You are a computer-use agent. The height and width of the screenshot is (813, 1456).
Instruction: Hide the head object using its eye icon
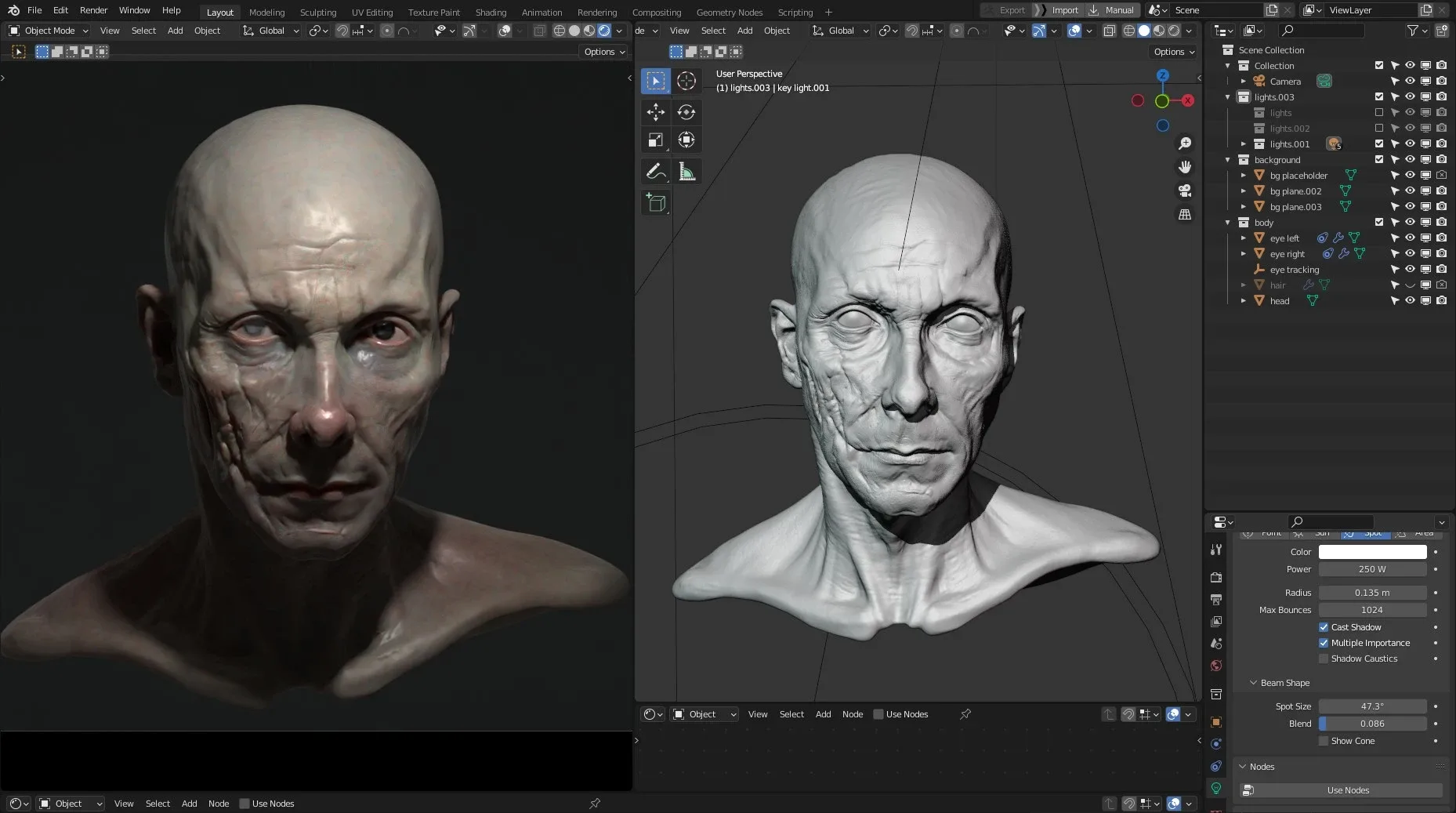pyautogui.click(x=1410, y=301)
